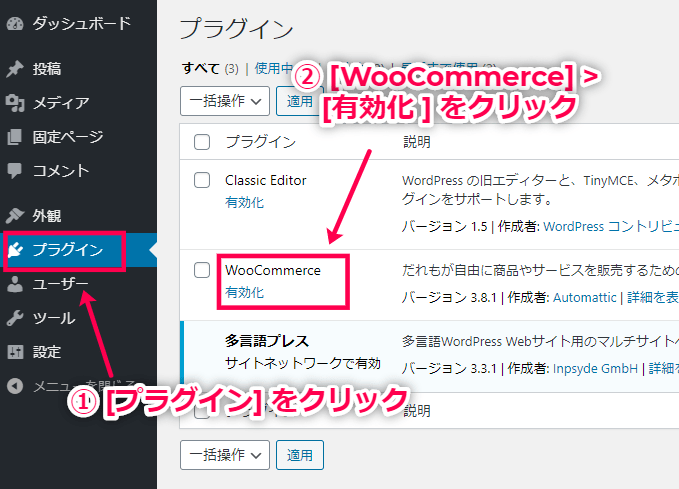The height and width of the screenshot is (489, 679).
Task: Open the Inpsyde GmbH author link
Action: pyautogui.click(x=595, y=369)
